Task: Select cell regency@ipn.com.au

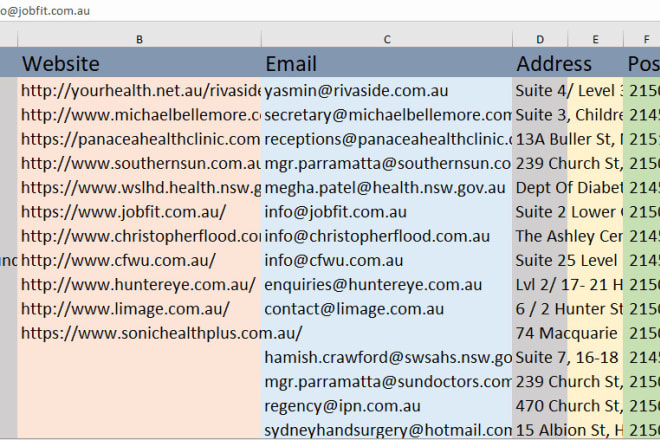Action: pyautogui.click(x=387, y=406)
